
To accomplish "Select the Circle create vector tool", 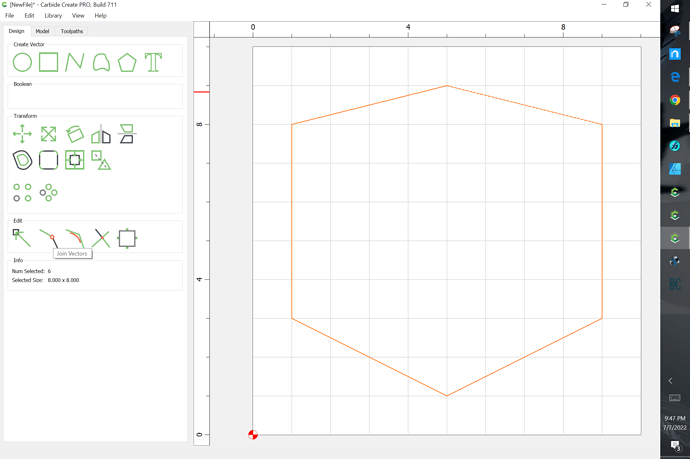I will coord(22,62).
